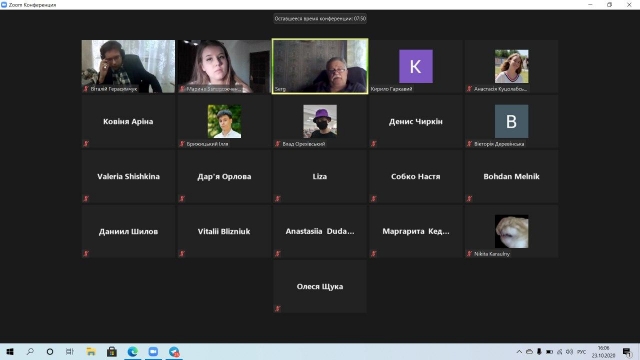Click the Zoom logo in title bar
The height and width of the screenshot is (360, 640).
4,4
